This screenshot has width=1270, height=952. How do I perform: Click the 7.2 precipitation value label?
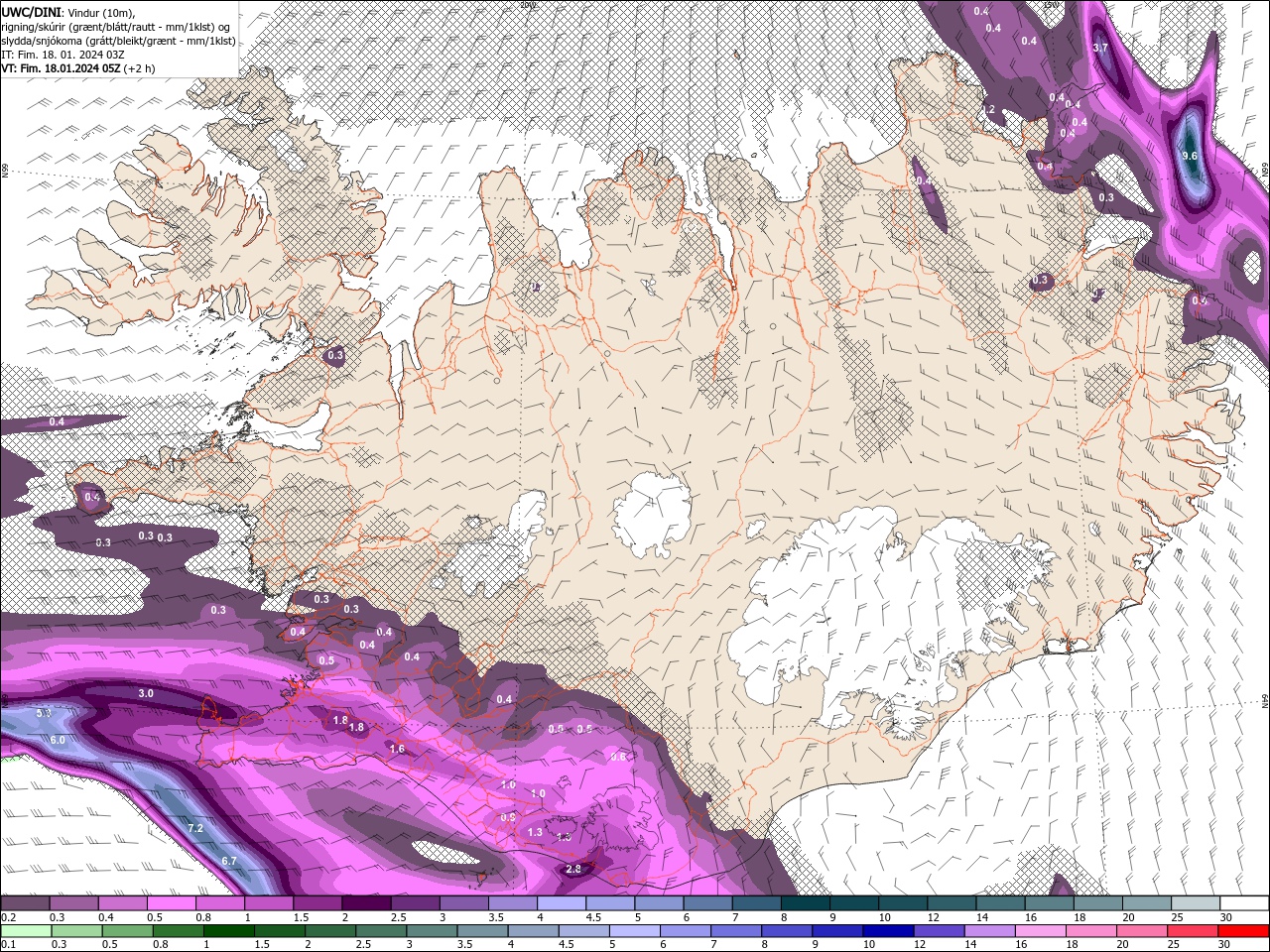pos(195,828)
